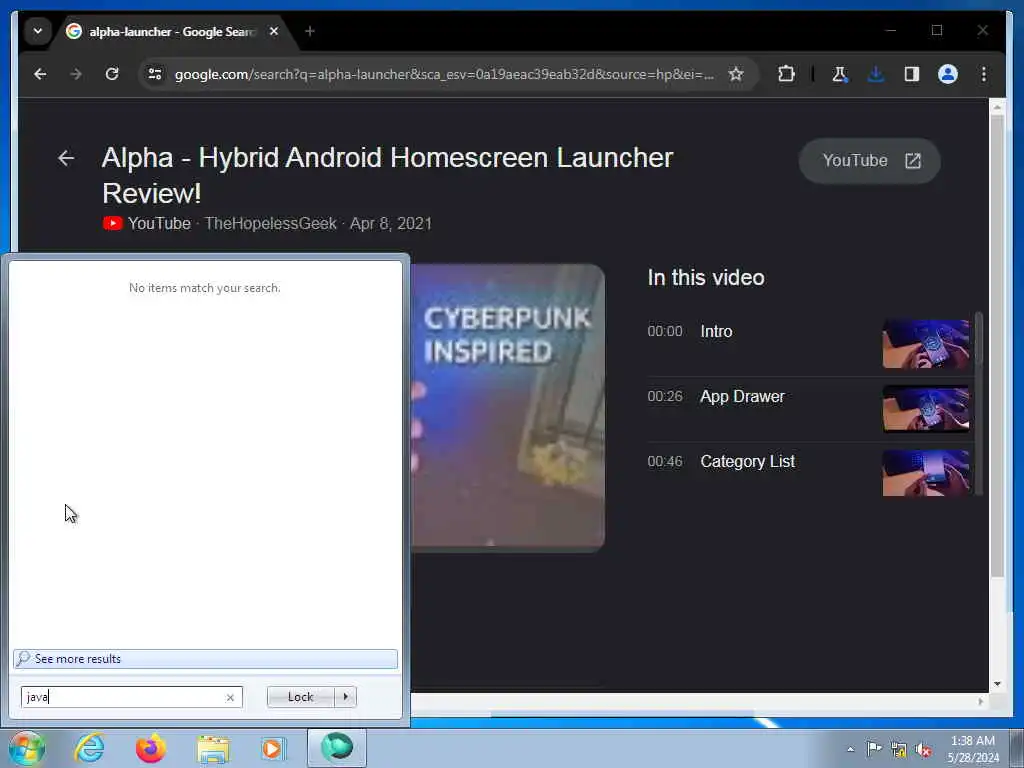Show hidden system tray icons
The height and width of the screenshot is (768, 1024).
click(x=850, y=749)
